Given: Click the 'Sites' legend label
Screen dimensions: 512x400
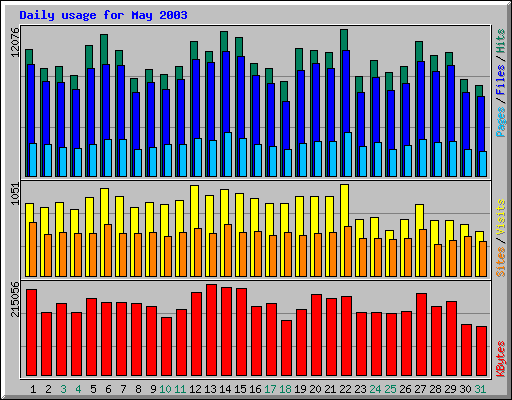Looking at the screenshot, I should coord(501,262).
